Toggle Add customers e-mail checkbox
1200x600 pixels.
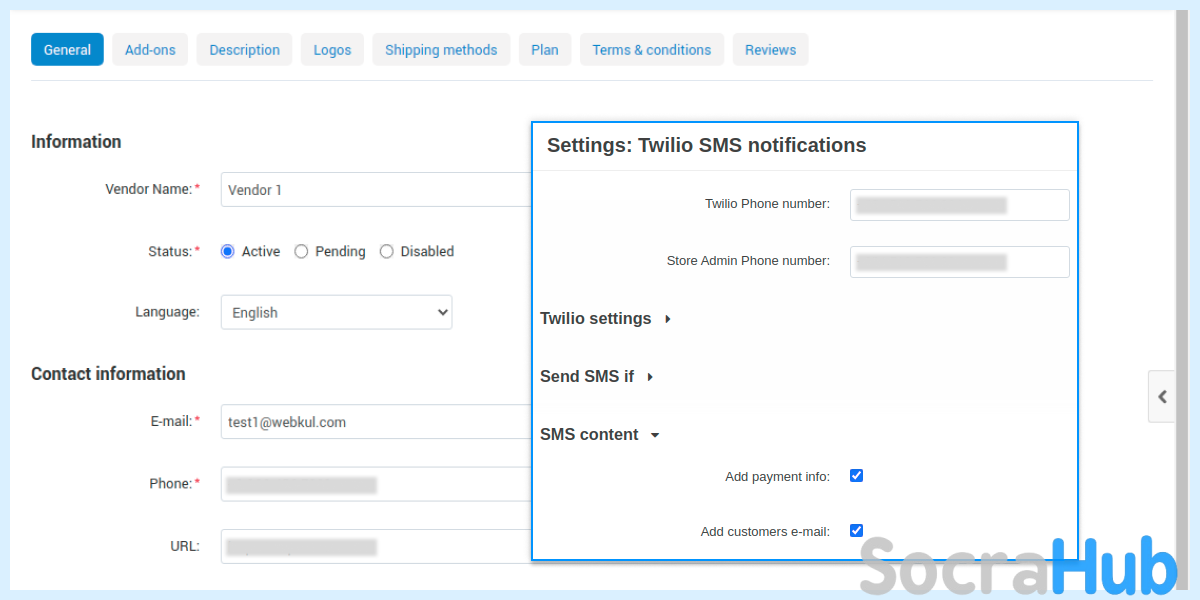coord(856,531)
